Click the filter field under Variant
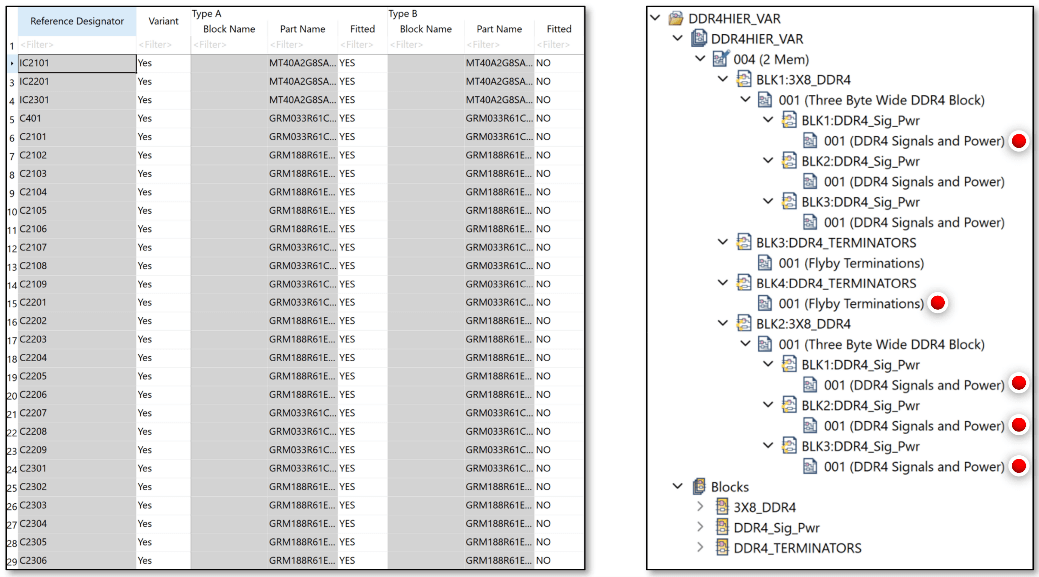Viewport: 1039px width, 577px height. (163, 45)
